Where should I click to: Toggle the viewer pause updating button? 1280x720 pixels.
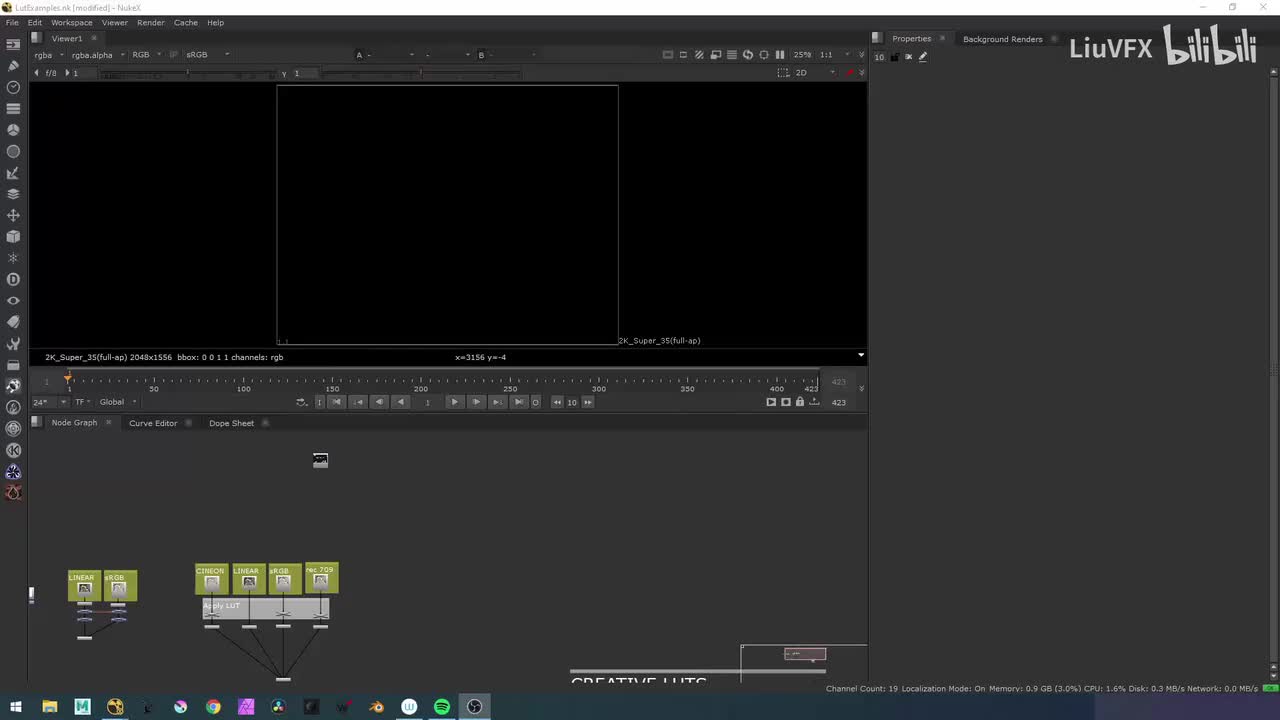click(x=780, y=55)
